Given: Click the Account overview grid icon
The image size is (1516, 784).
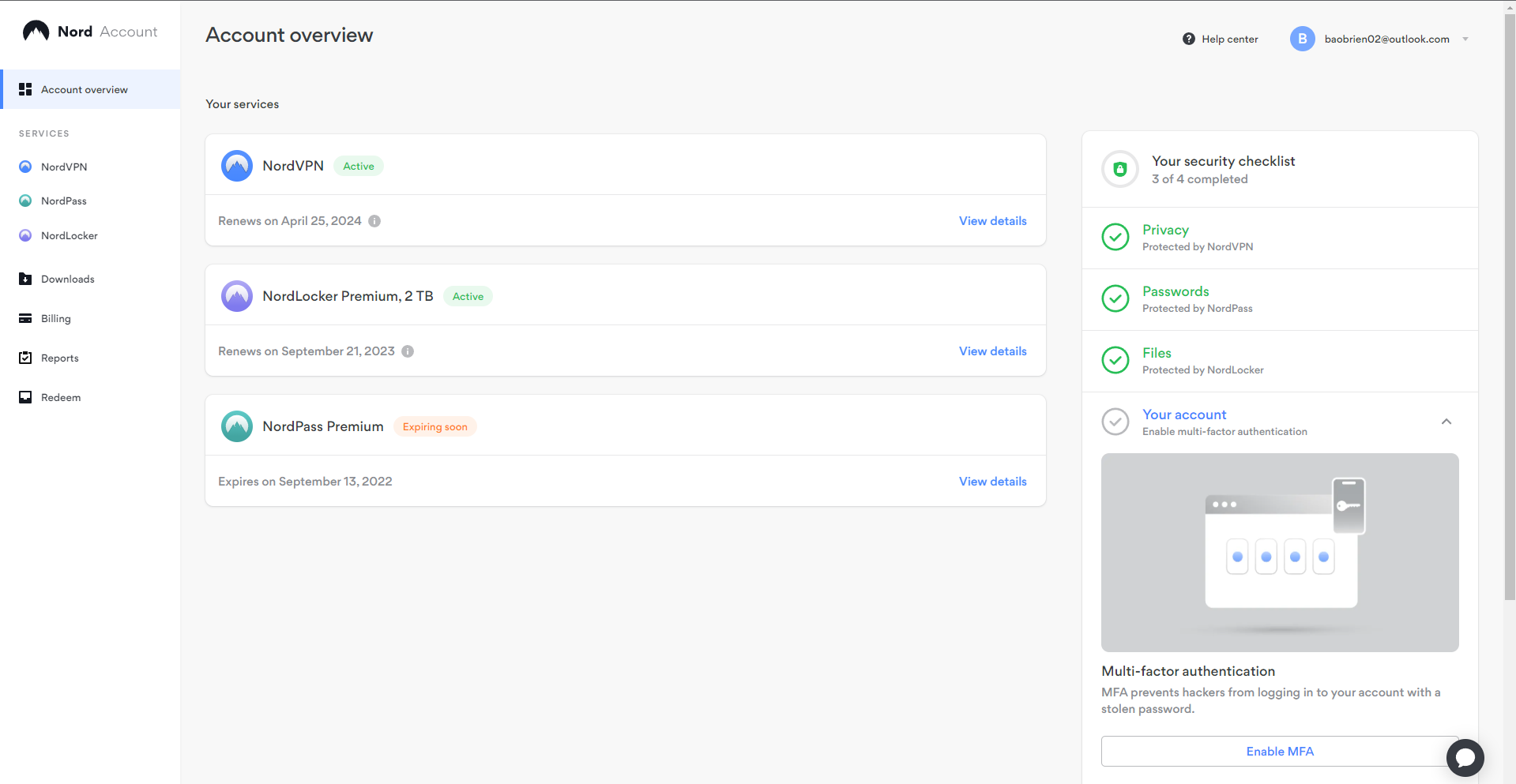Looking at the screenshot, I should (25, 89).
